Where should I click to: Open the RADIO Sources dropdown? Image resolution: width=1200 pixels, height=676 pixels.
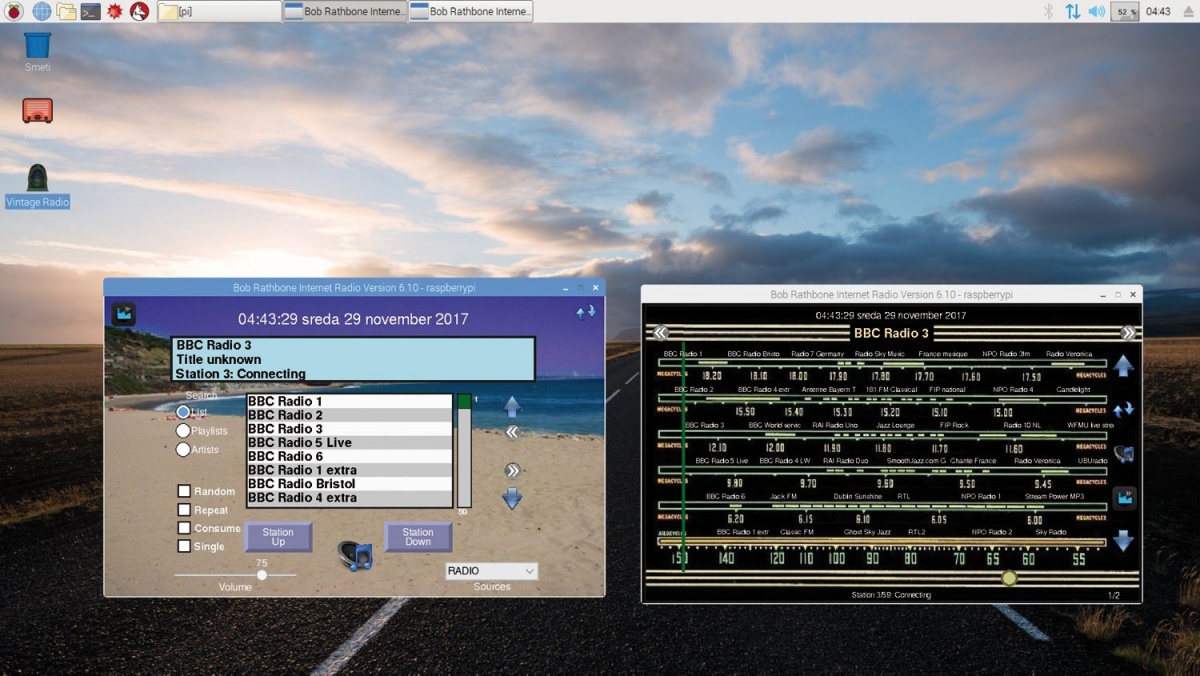(x=491, y=571)
